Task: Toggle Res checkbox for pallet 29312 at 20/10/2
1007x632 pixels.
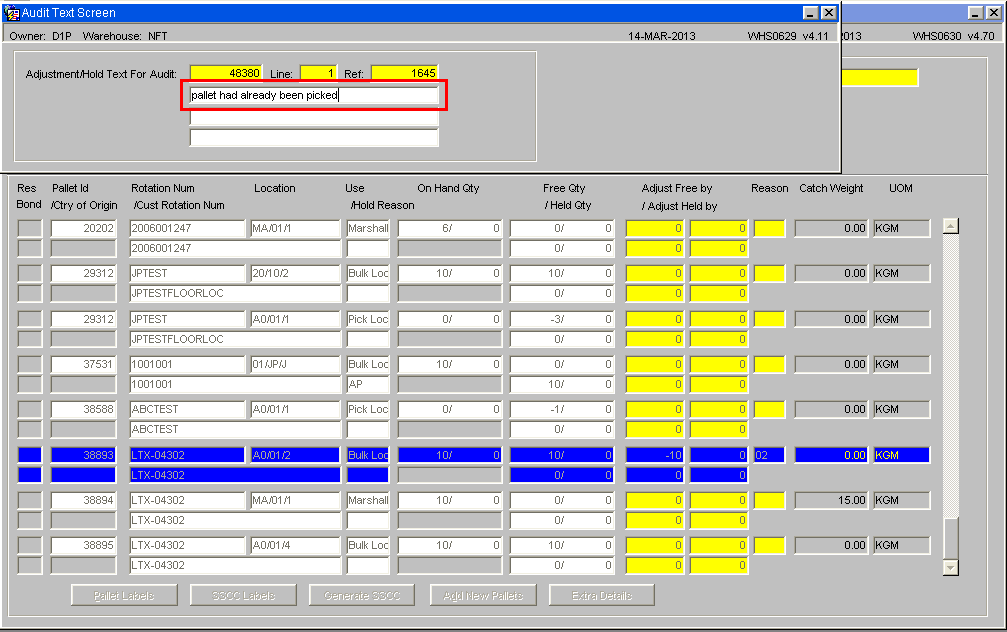Action: (30, 273)
